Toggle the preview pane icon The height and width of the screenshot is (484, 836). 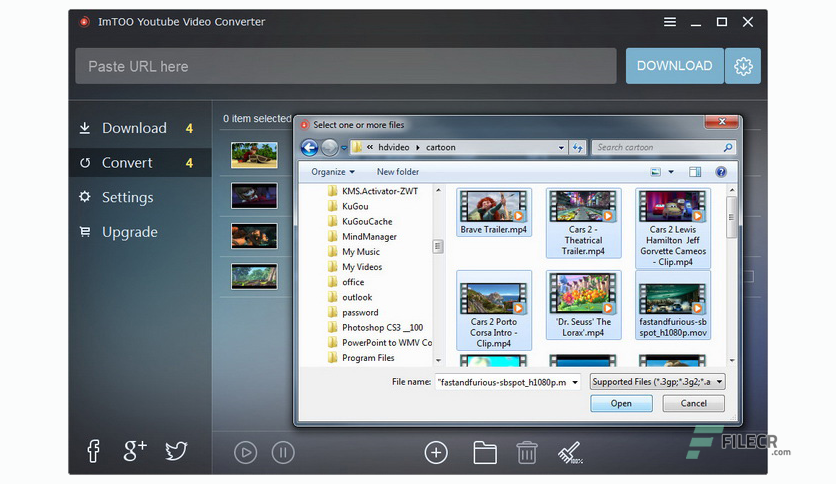[695, 172]
